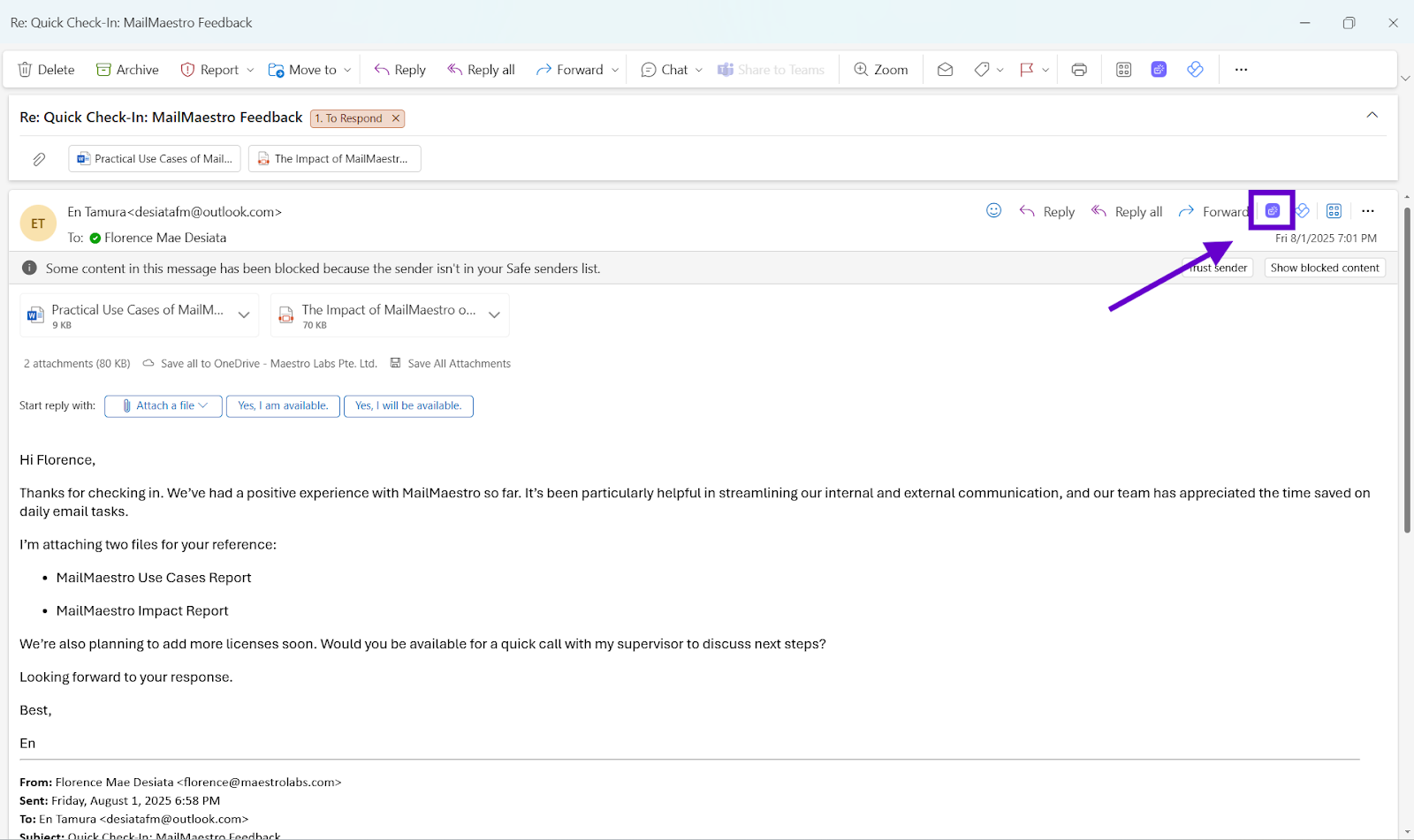Open the apps grid icon in top toolbar
The height and width of the screenshot is (840, 1414).
1124,70
